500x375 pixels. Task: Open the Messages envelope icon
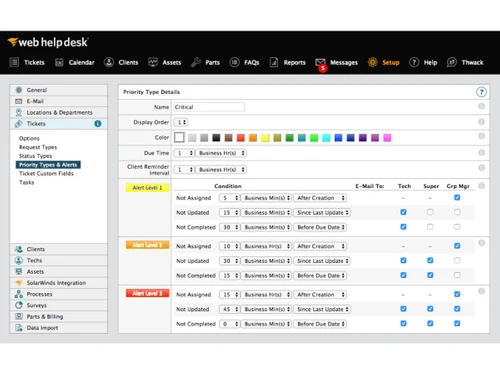(320, 62)
